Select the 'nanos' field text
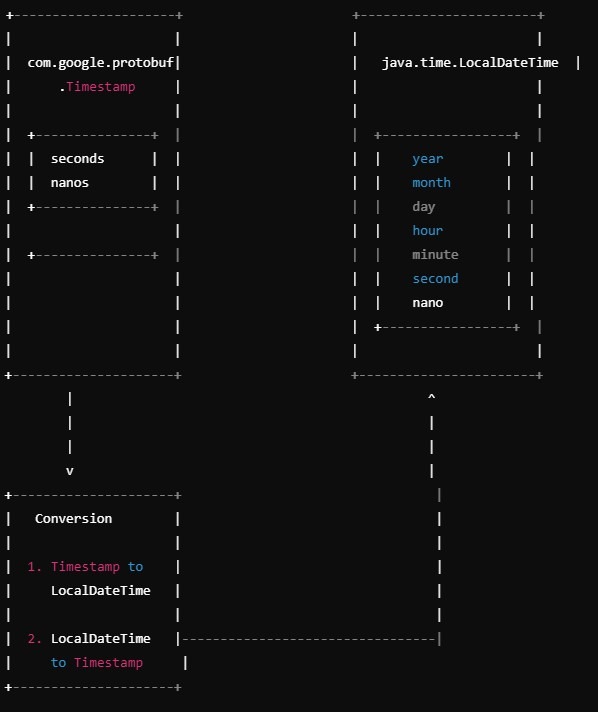Screen dimensions: 598x712 click(x=69, y=183)
